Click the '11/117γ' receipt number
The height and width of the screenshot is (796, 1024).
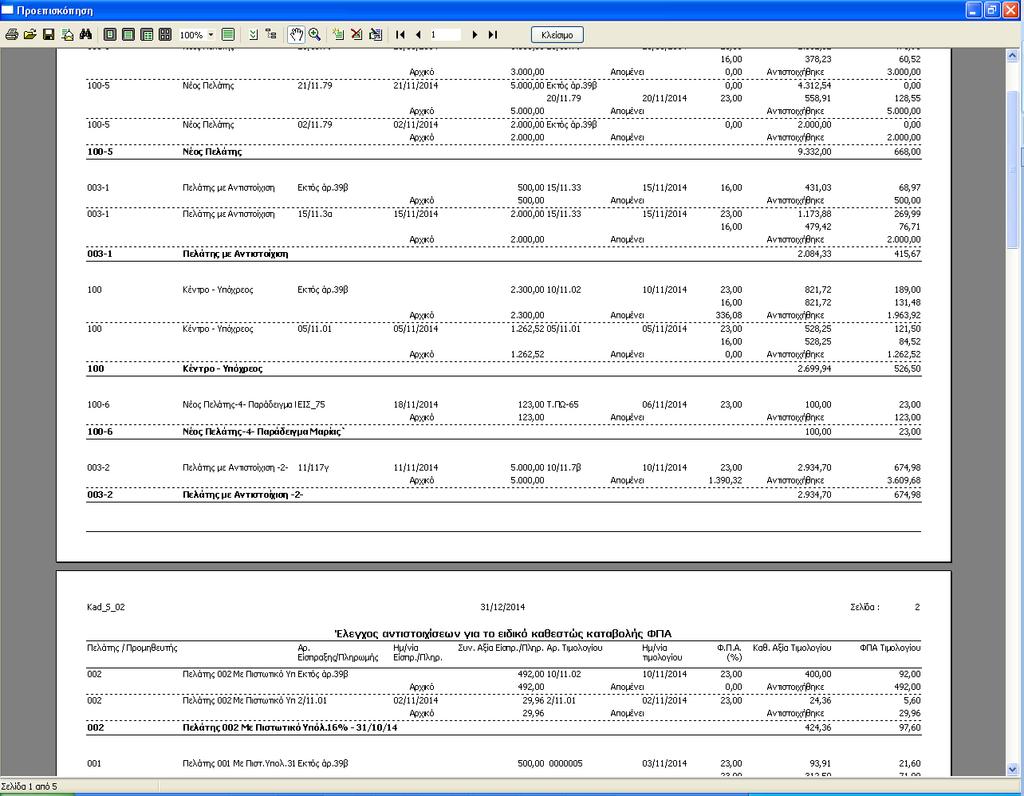(313, 468)
